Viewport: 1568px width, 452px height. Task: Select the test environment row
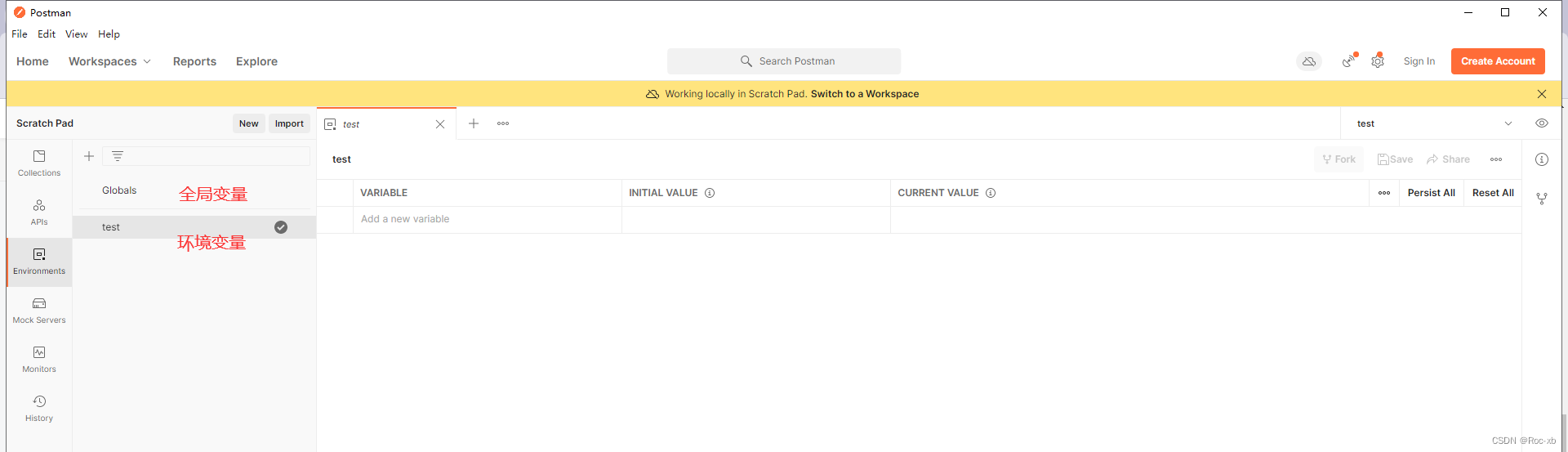[x=194, y=227]
